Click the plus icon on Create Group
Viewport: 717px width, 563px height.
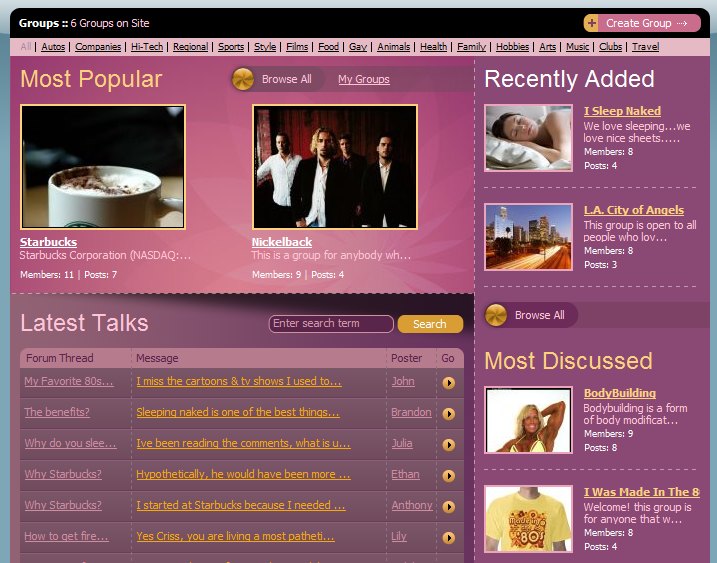pyautogui.click(x=592, y=23)
